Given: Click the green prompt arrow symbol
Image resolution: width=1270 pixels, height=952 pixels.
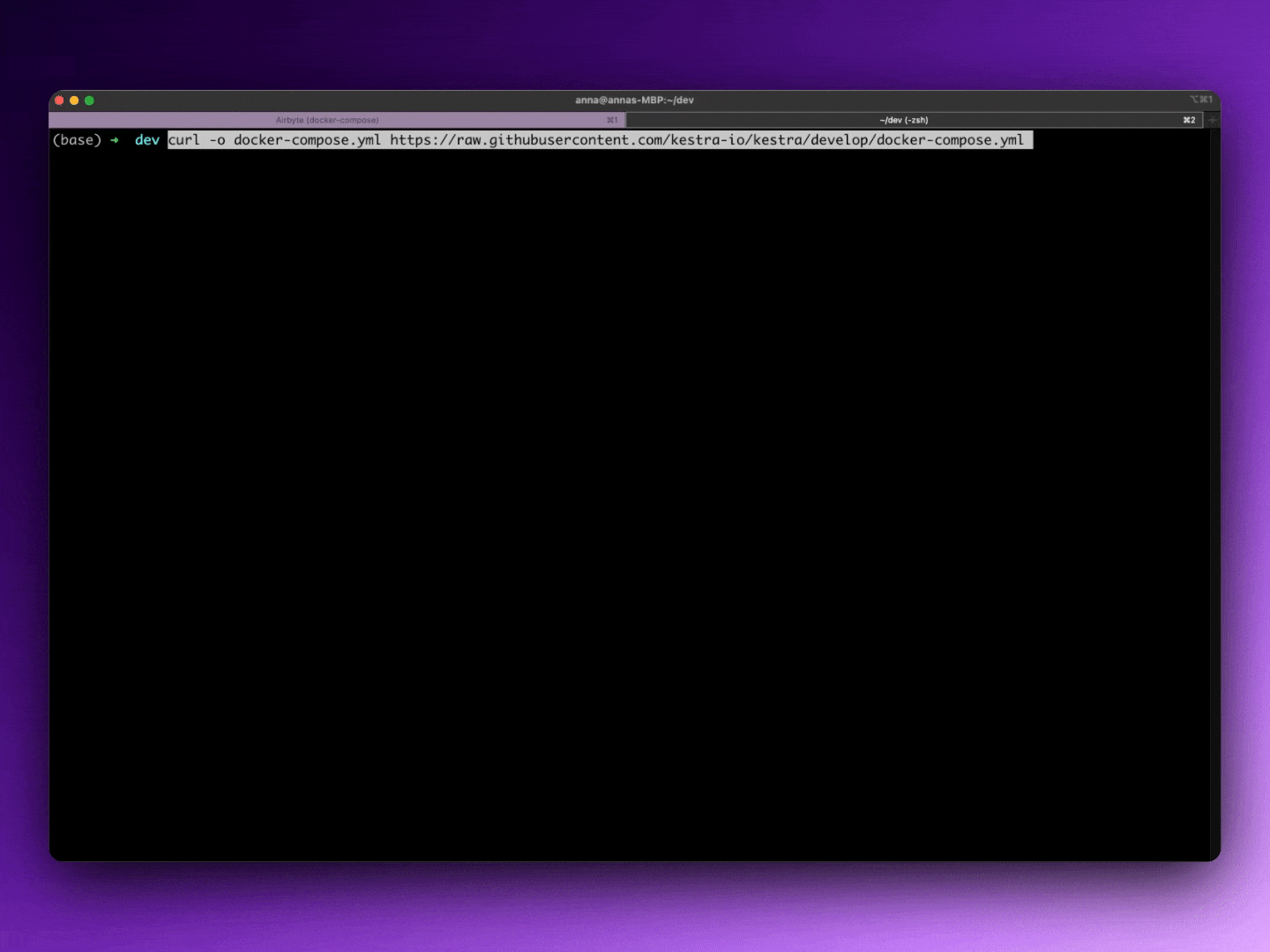Looking at the screenshot, I should click(x=116, y=140).
